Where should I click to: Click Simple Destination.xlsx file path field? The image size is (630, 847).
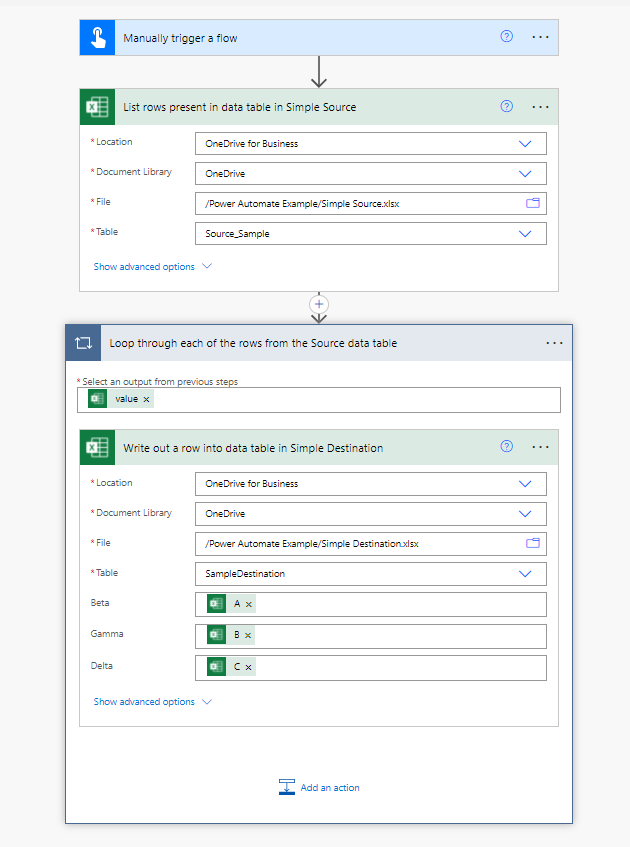(x=371, y=543)
